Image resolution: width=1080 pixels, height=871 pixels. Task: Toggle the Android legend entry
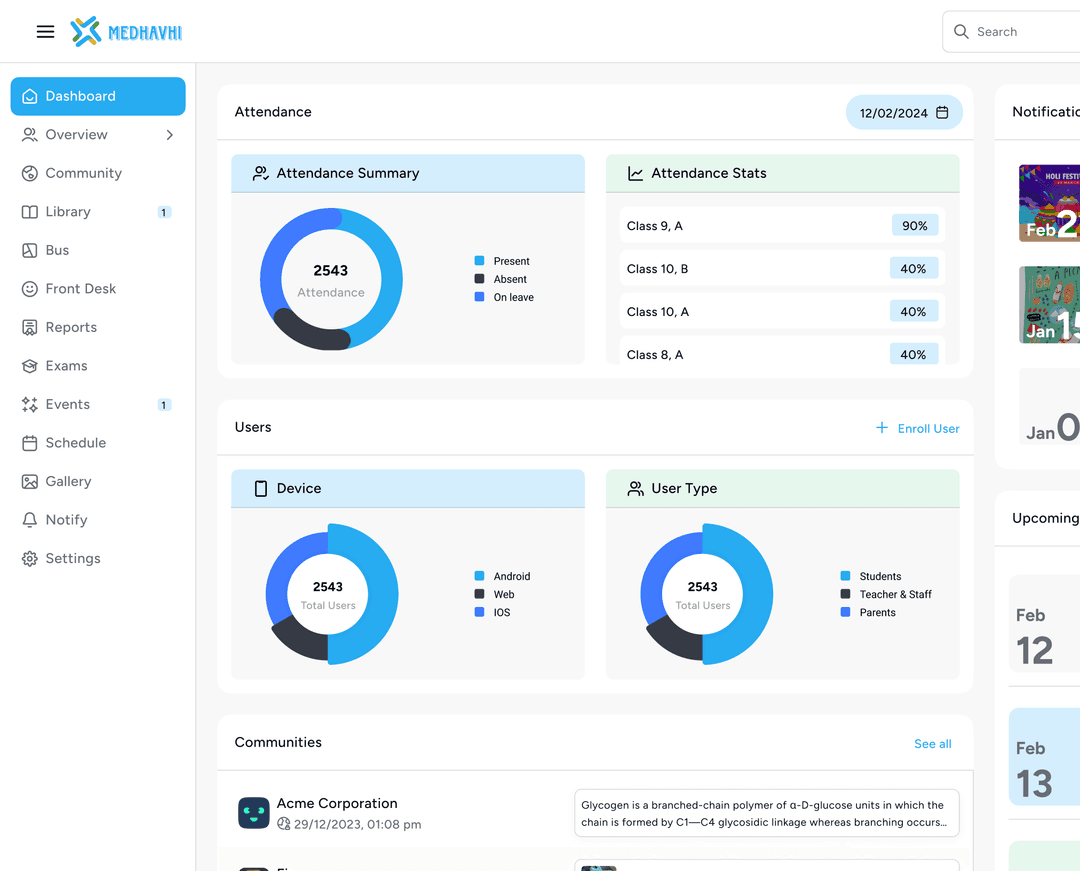click(x=511, y=576)
